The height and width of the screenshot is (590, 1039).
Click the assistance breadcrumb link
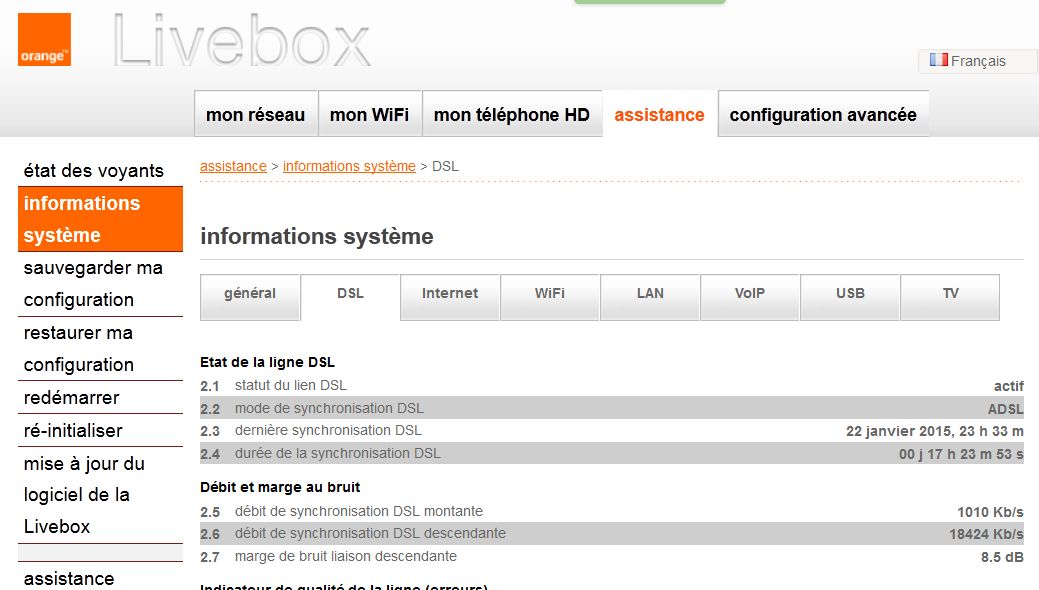(233, 166)
